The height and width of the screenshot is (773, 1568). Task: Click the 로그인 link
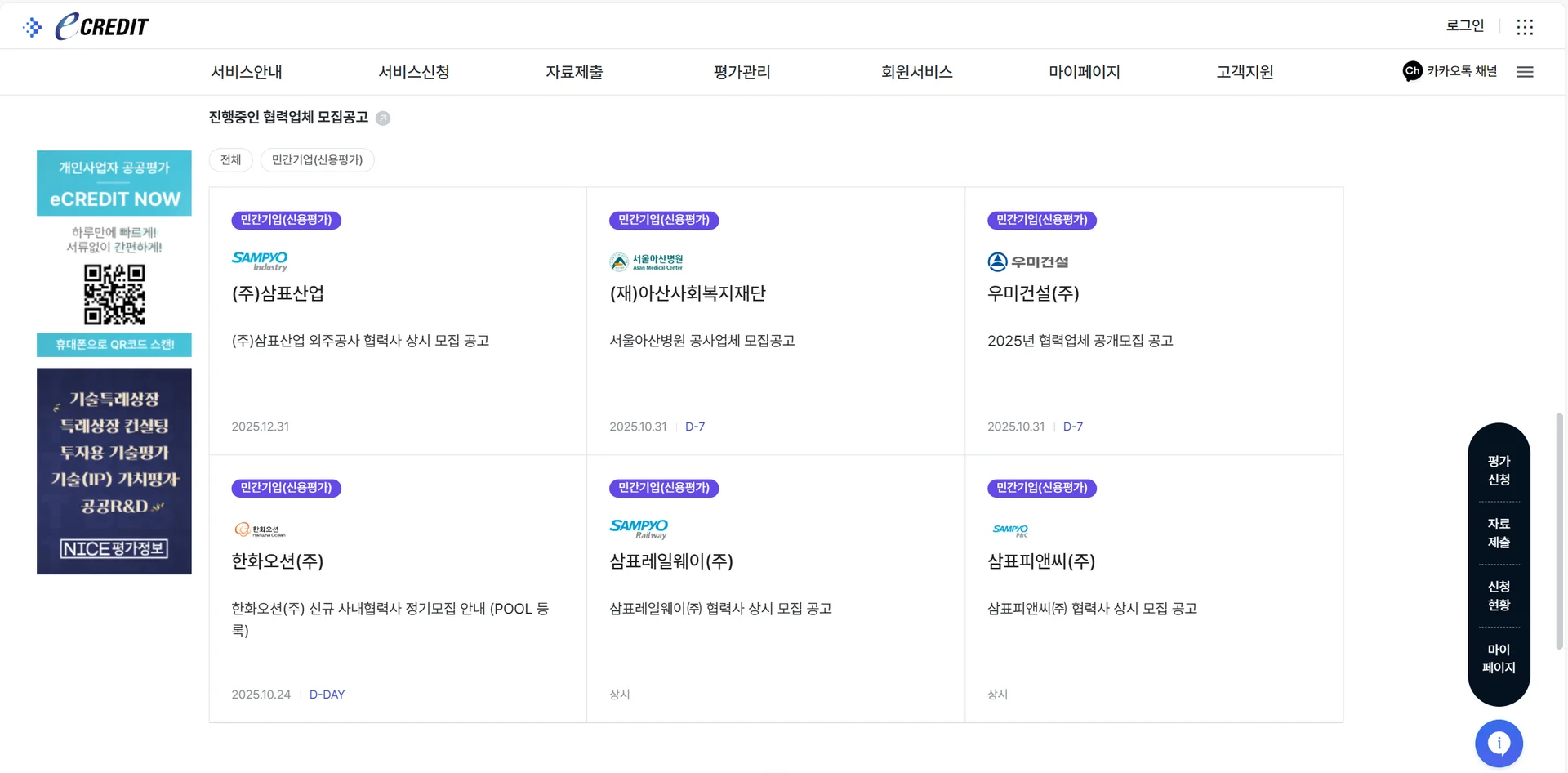(x=1464, y=25)
